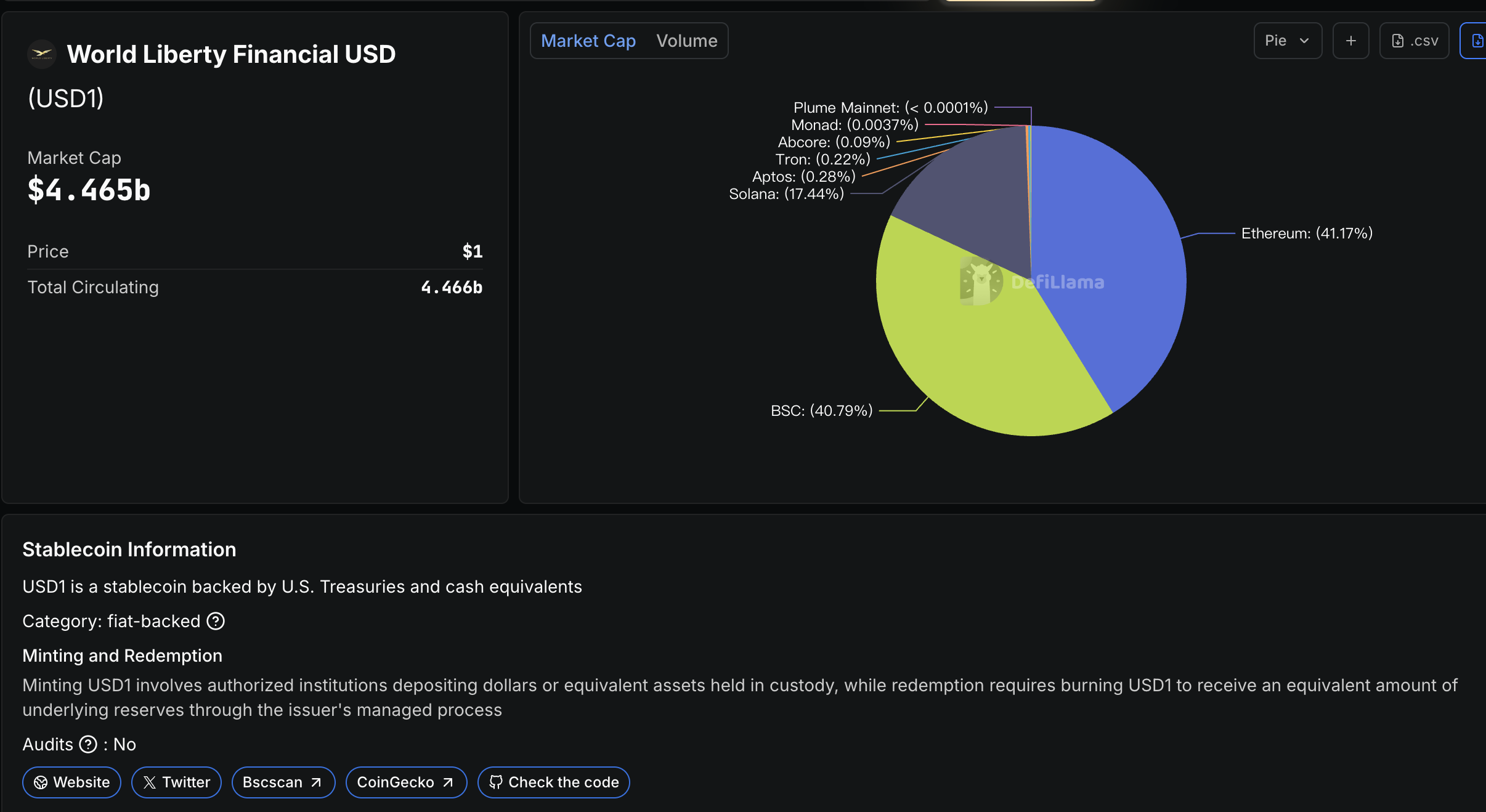The image size is (1486, 812).
Task: Visit the project Website
Action: [71, 782]
